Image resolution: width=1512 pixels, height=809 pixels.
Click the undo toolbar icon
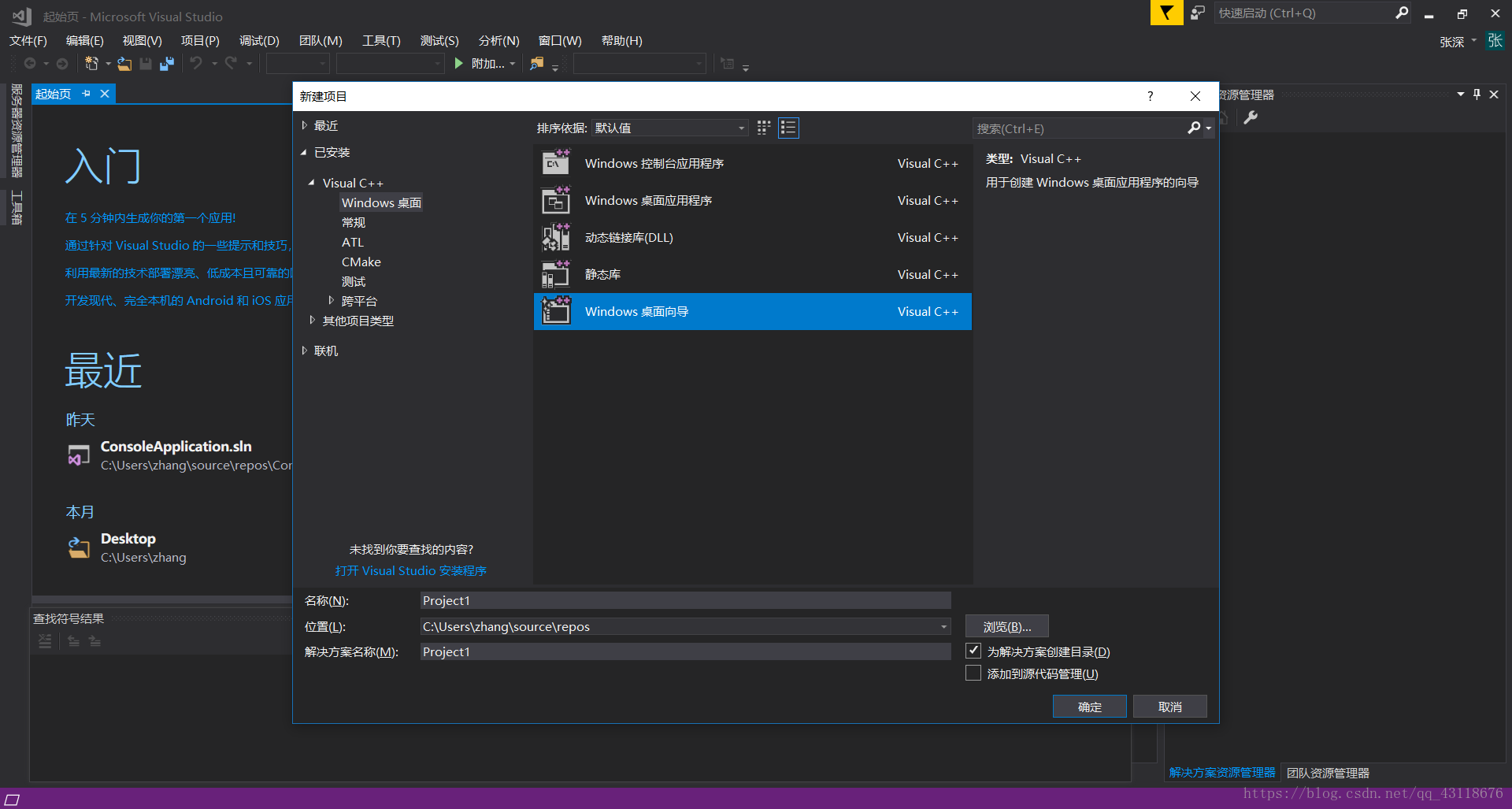click(x=196, y=63)
